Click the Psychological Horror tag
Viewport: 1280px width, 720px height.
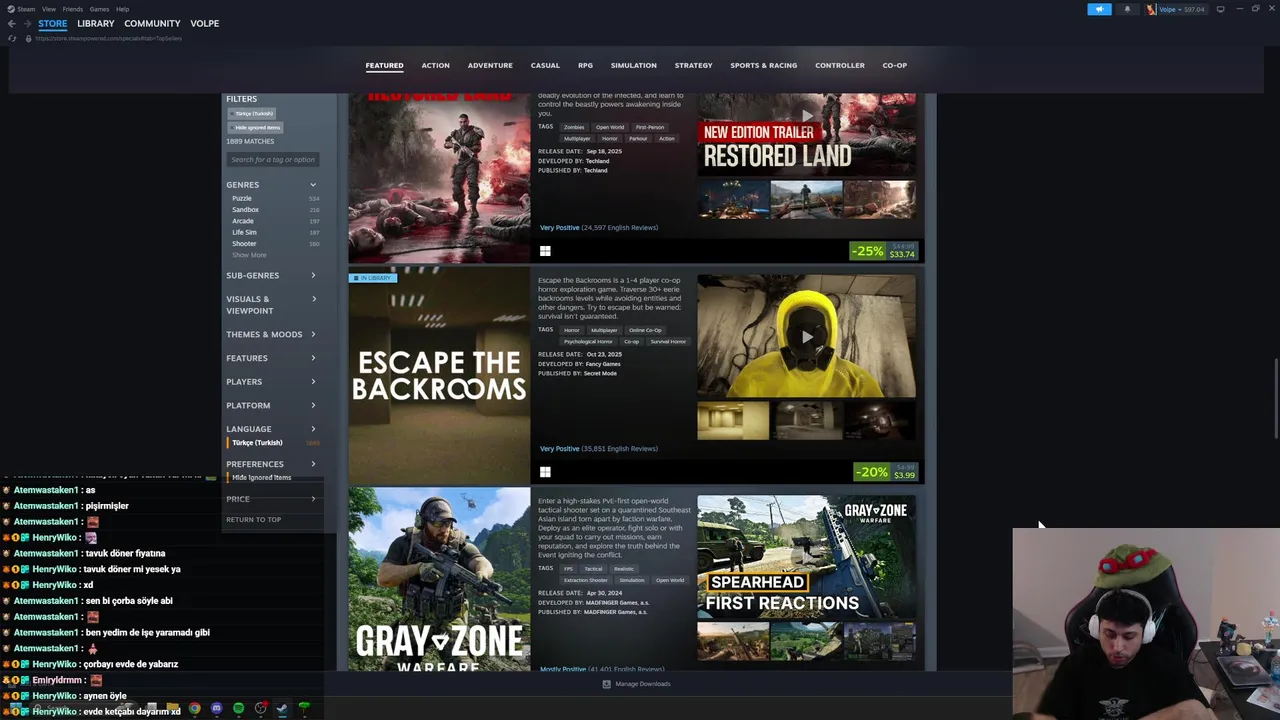click(588, 342)
